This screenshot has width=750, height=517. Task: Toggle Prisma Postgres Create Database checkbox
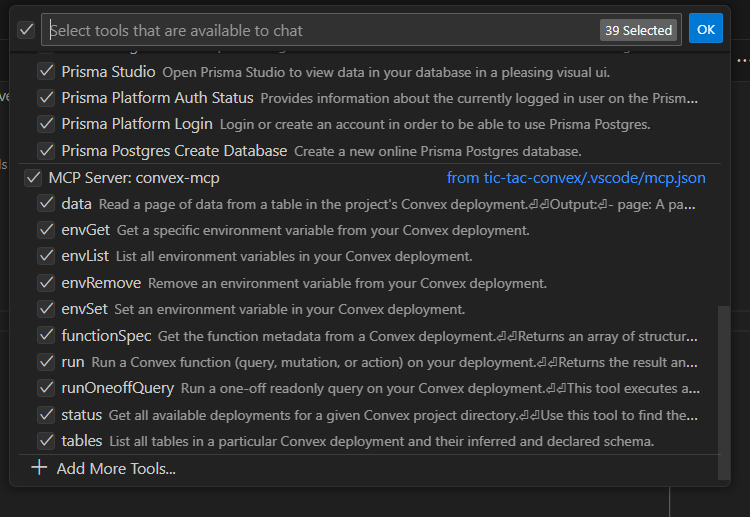tap(46, 151)
